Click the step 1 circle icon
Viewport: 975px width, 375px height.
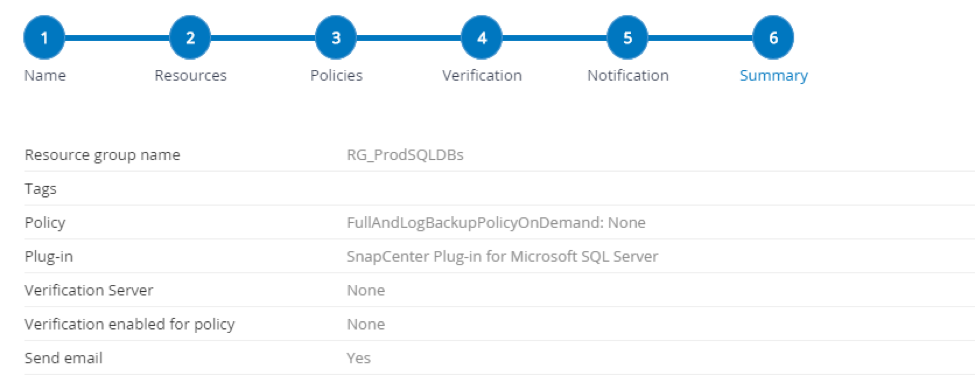click(44, 37)
